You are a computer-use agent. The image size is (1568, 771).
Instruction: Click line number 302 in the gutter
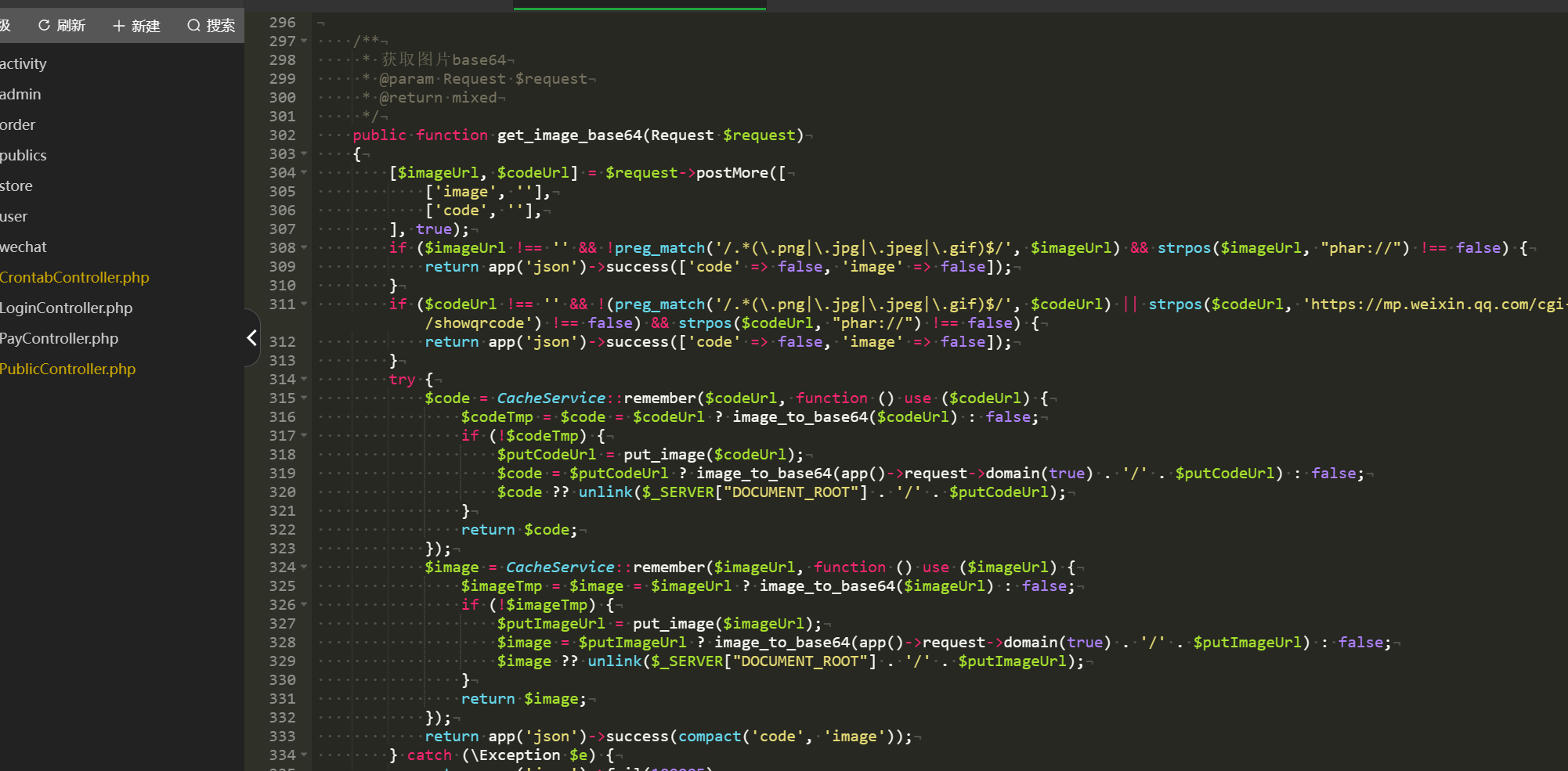coord(283,135)
